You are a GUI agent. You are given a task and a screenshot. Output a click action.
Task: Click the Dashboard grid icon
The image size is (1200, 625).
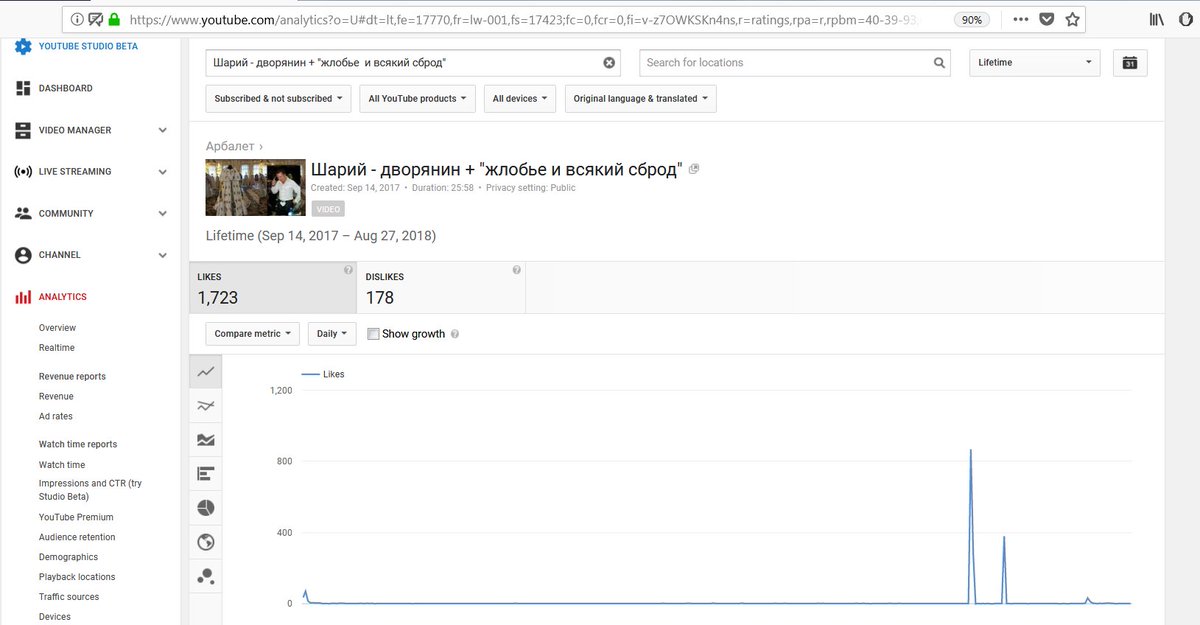pyautogui.click(x=23, y=88)
